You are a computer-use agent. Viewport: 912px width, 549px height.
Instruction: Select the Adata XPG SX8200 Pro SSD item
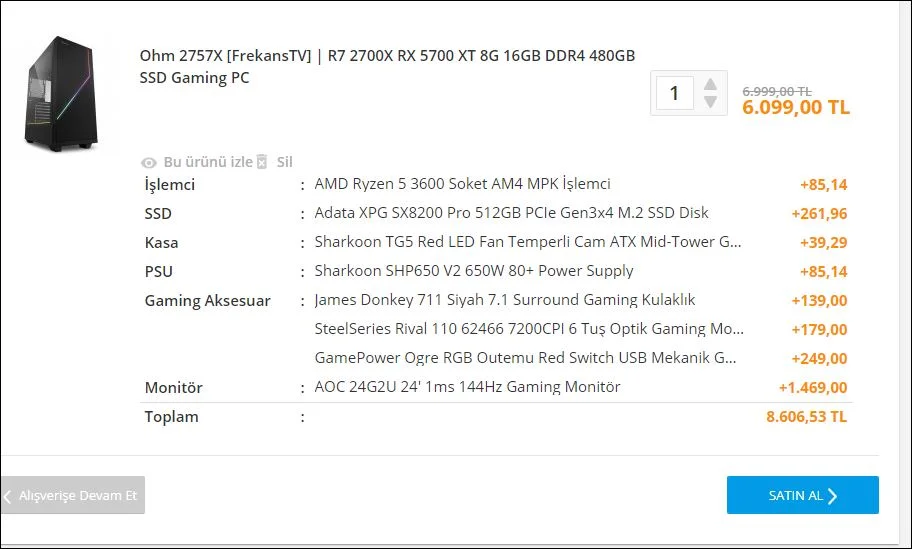pos(511,213)
